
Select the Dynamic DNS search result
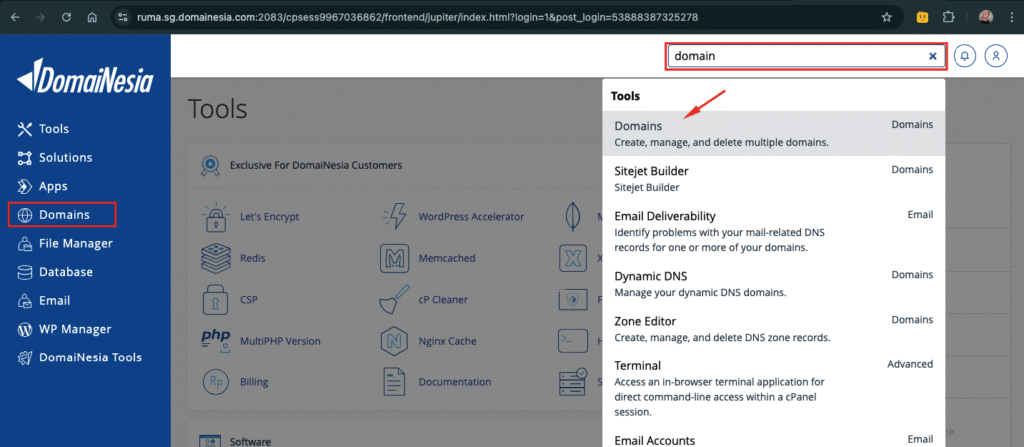(x=773, y=284)
